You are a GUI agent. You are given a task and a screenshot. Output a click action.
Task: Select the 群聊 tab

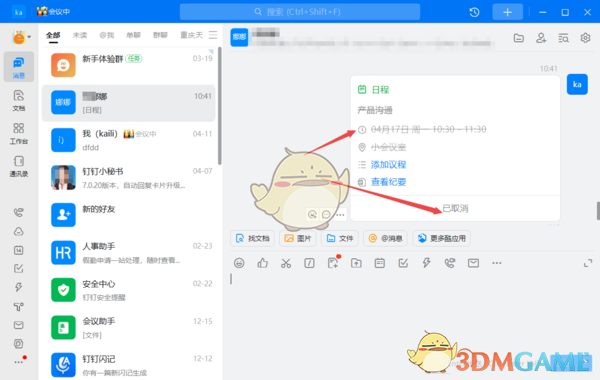pos(160,35)
